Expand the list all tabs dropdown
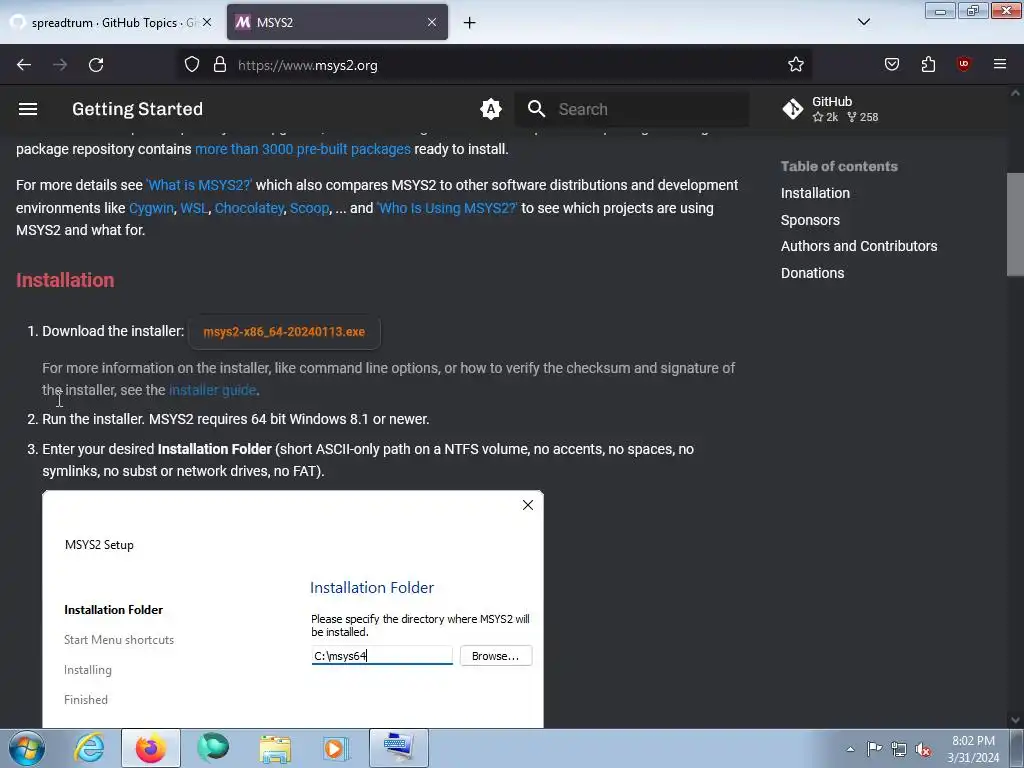The height and width of the screenshot is (768, 1024). click(863, 22)
